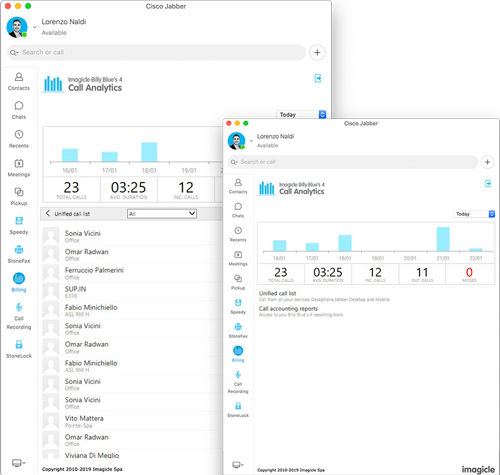Click the 03:25 average duration tile in the back window
The height and width of the screenshot is (475, 500).
pyautogui.click(x=129, y=189)
